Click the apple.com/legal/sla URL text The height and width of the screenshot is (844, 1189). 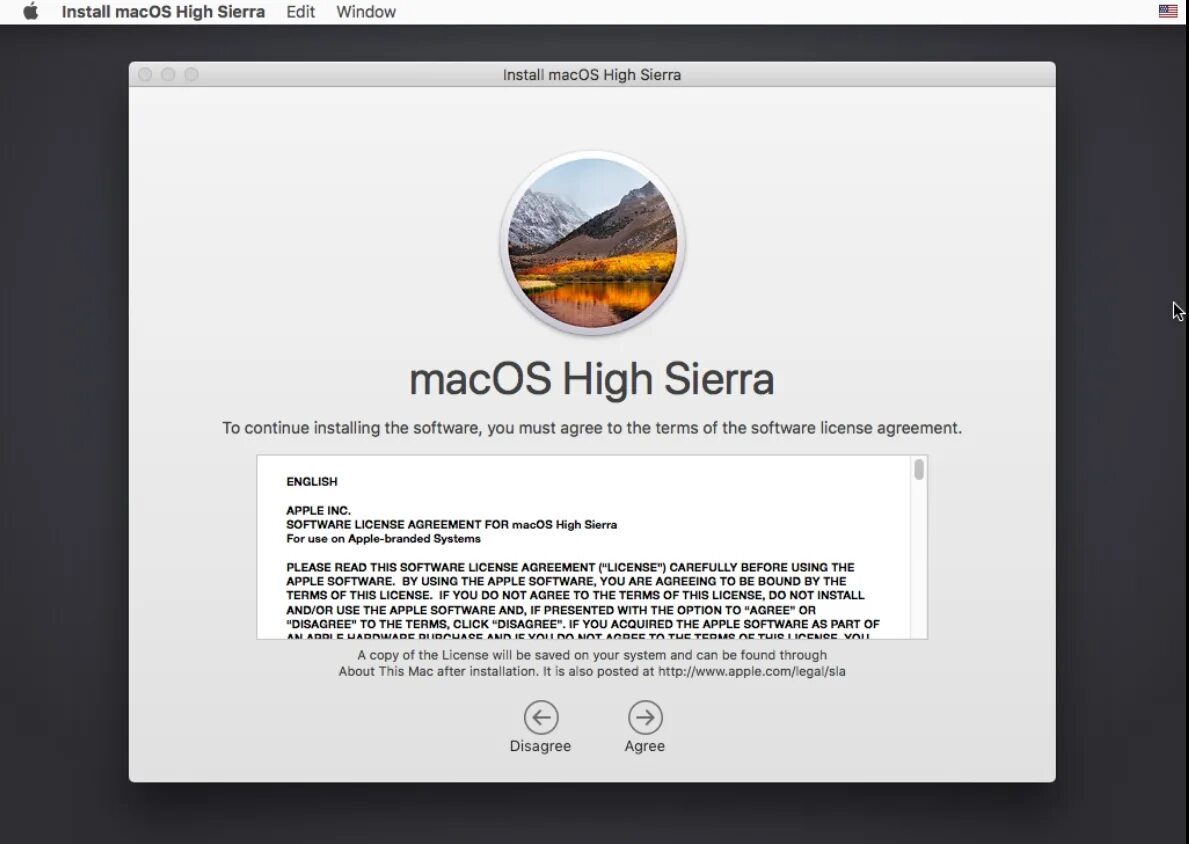click(751, 671)
